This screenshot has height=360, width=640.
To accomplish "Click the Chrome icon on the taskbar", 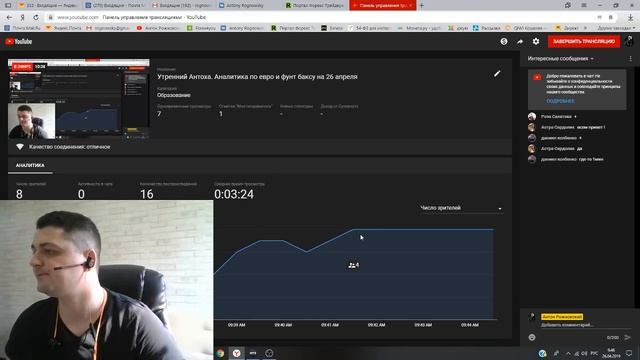I will 220,353.
